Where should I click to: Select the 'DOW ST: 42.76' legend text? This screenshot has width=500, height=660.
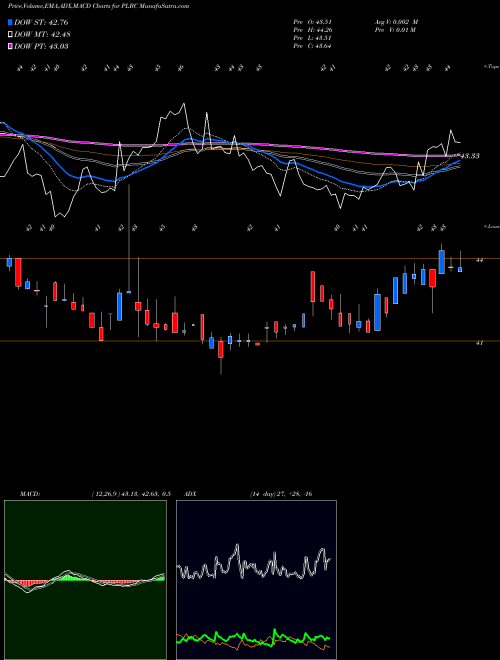tap(41, 22)
